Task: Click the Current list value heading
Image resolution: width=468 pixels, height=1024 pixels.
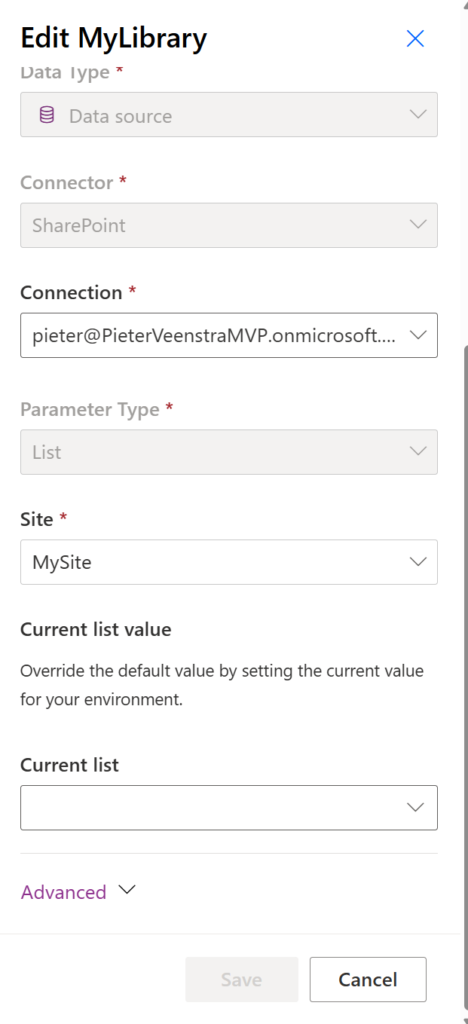Action: pos(95,630)
